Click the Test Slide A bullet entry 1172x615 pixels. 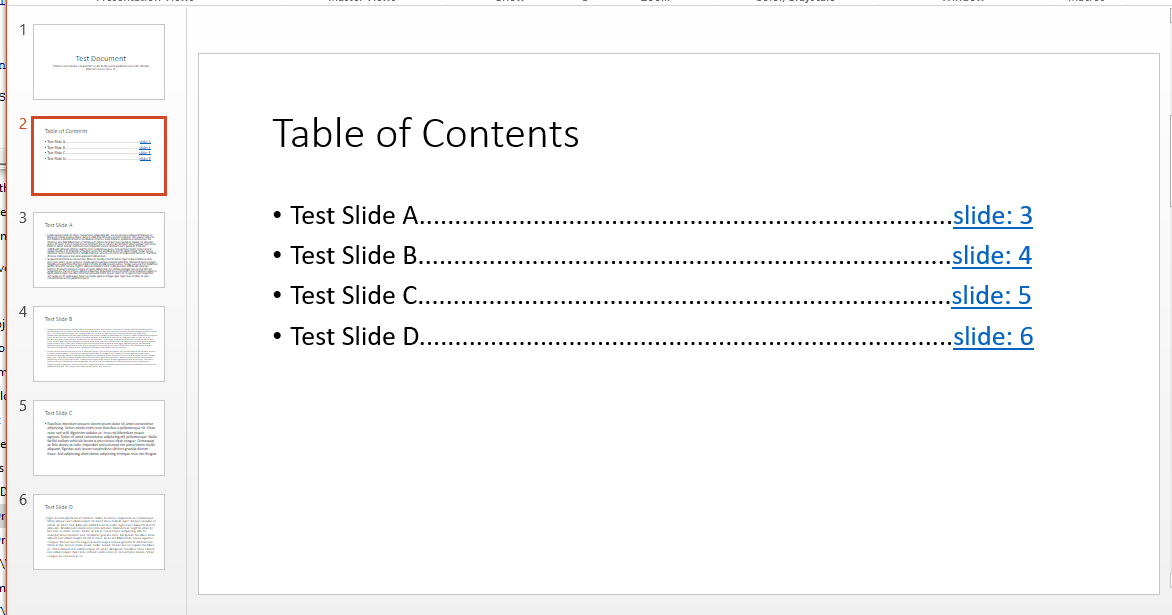tap(355, 215)
